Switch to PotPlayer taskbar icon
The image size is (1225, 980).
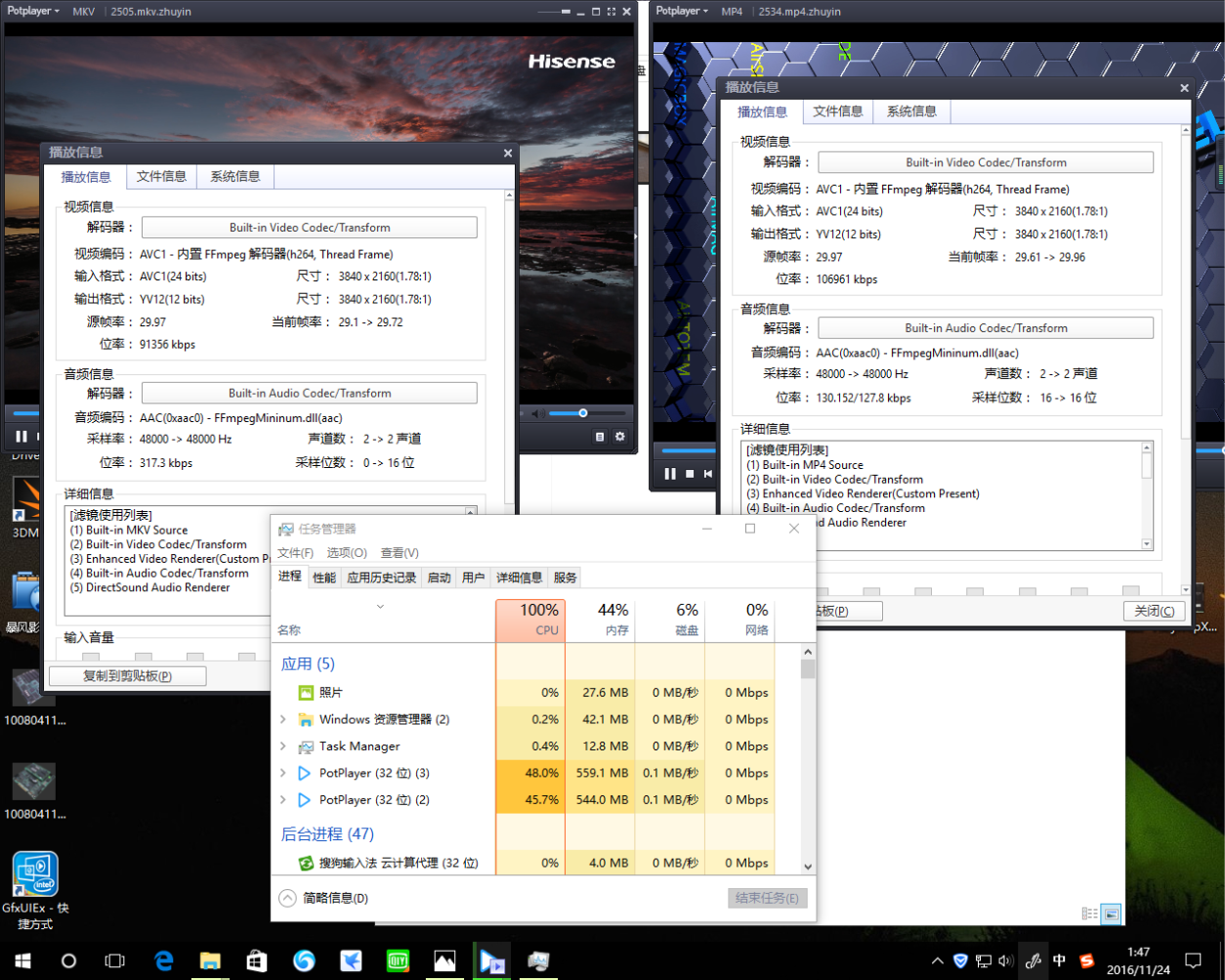491,960
